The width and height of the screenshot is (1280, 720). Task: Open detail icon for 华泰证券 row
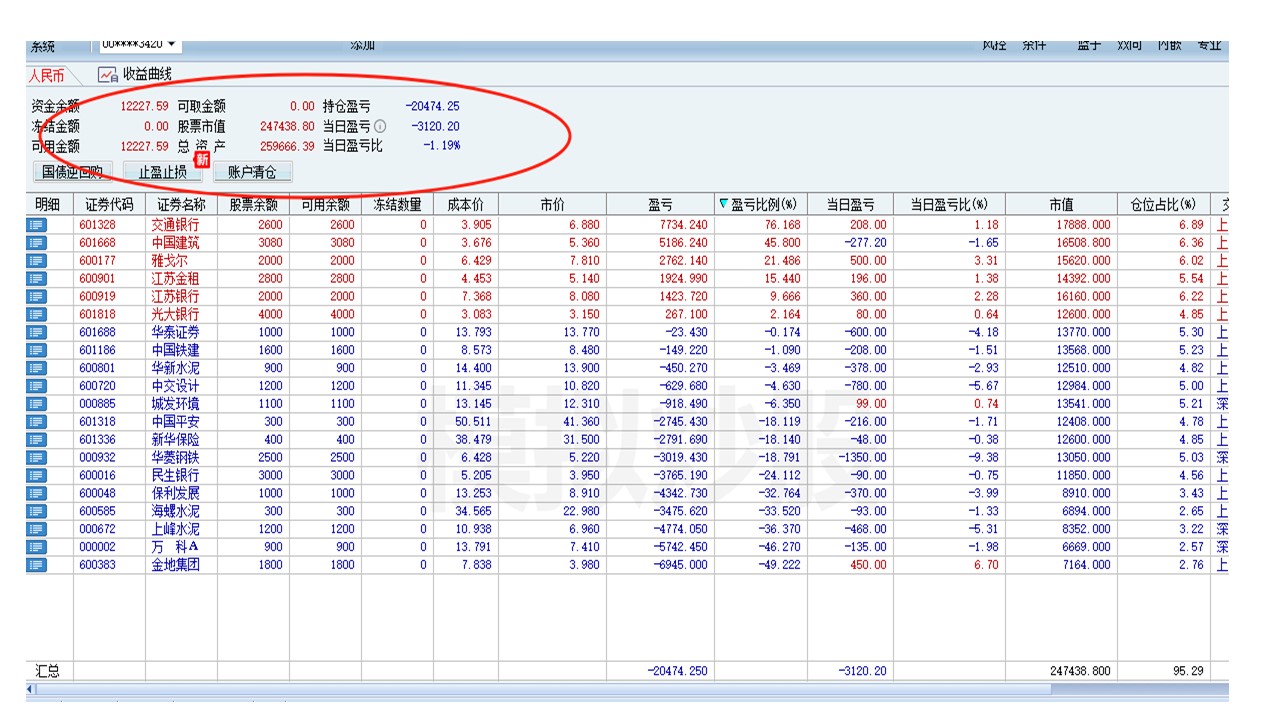(37, 332)
